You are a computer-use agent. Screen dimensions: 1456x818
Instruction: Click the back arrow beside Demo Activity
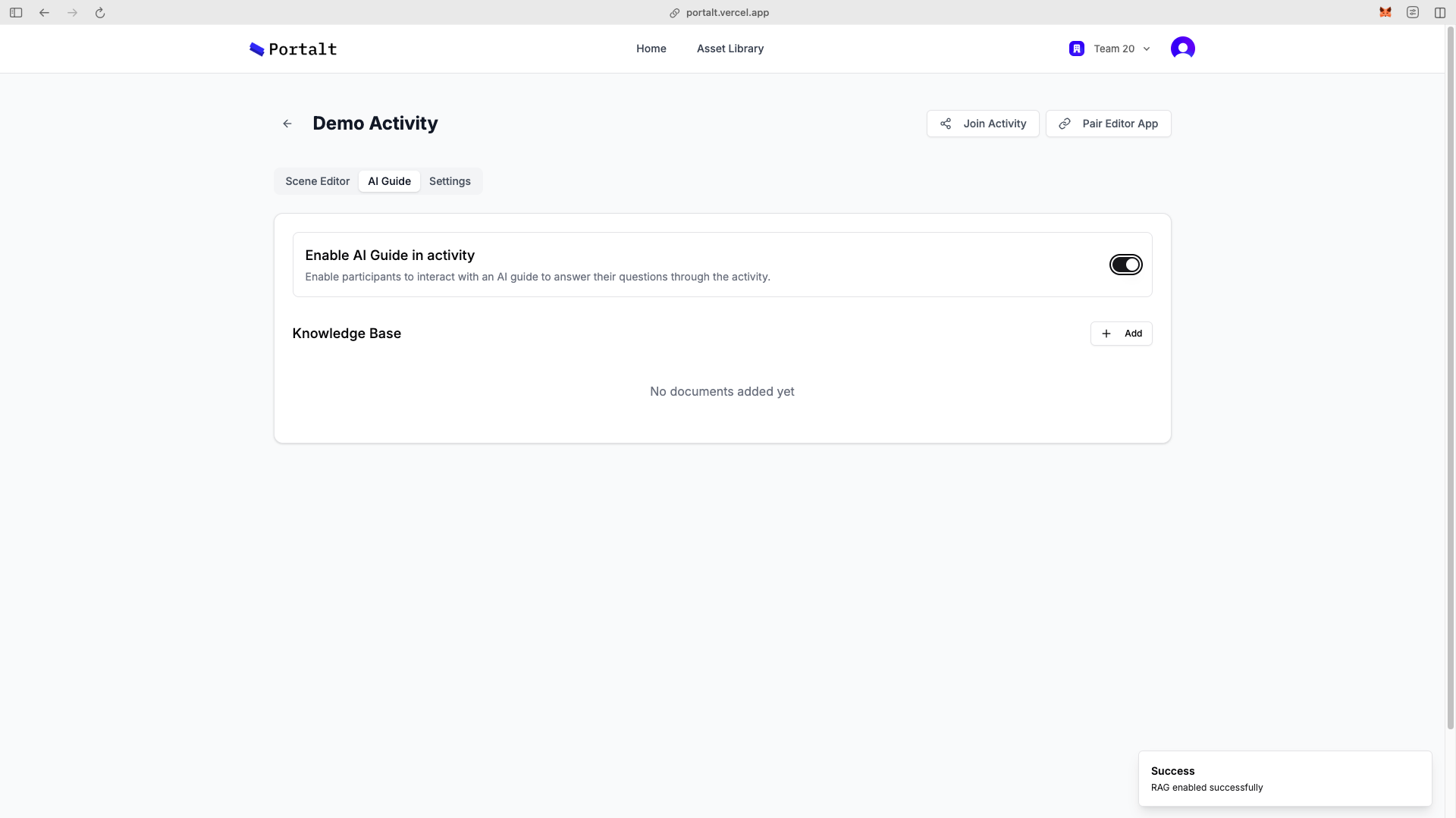pyautogui.click(x=287, y=124)
